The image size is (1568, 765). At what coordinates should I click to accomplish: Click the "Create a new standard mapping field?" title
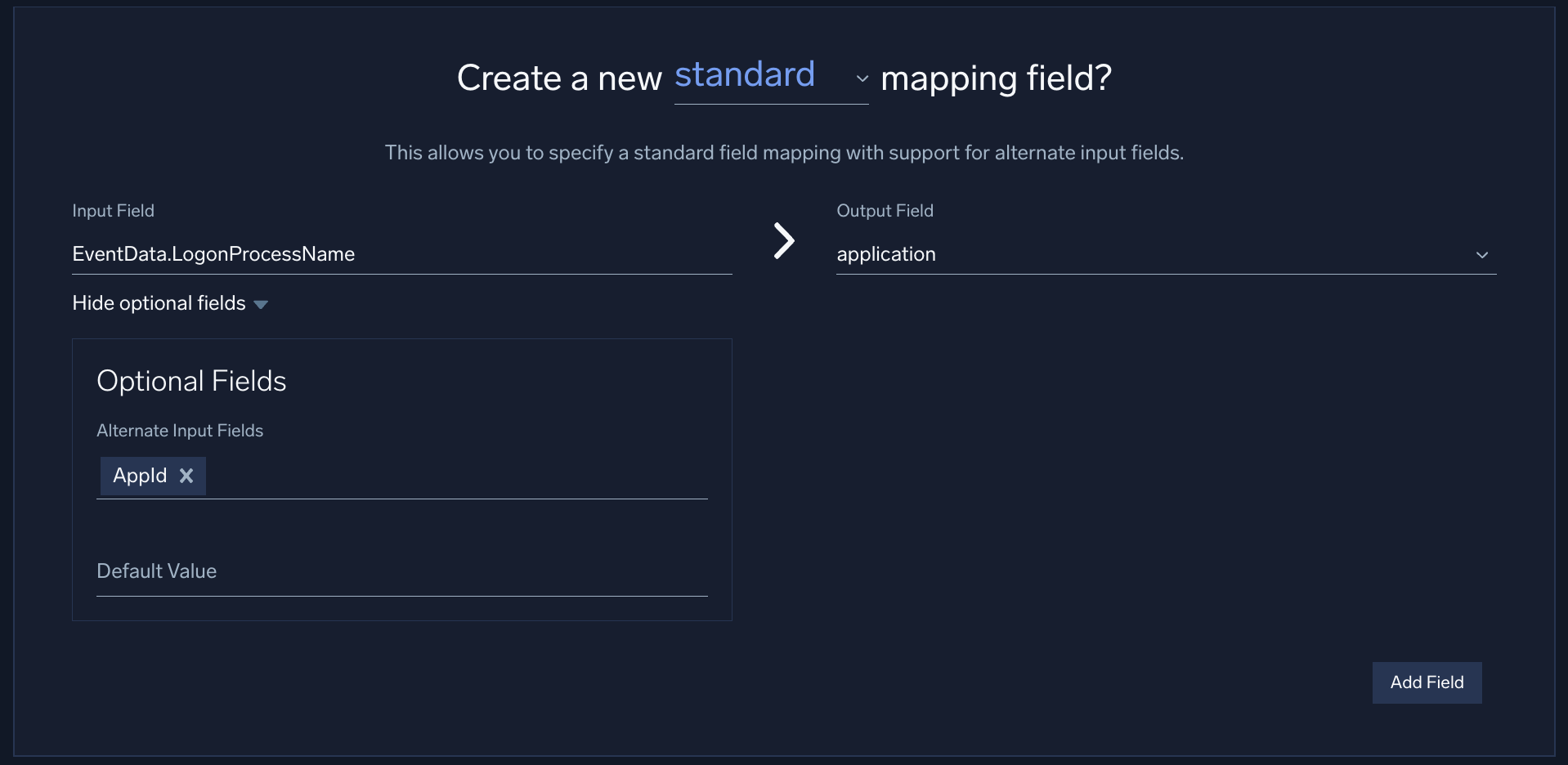[784, 78]
